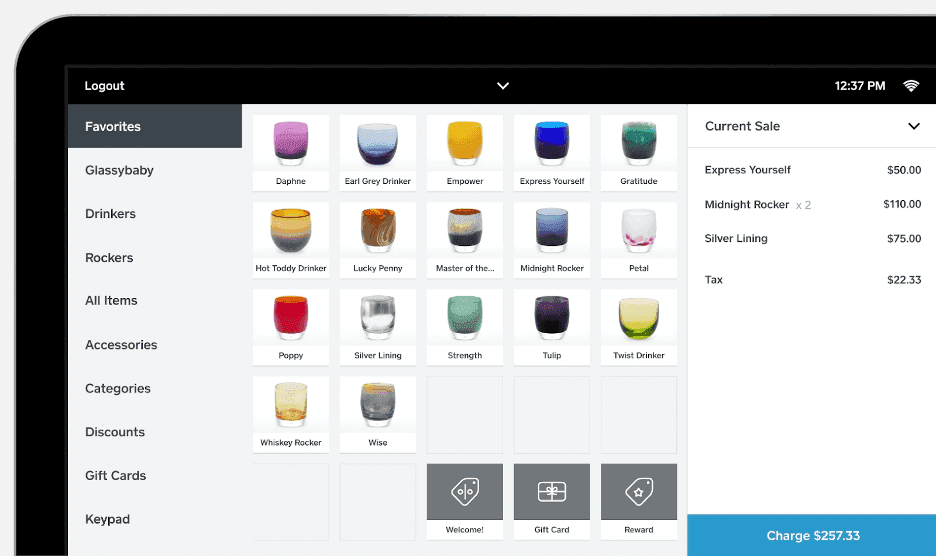Add the Hot Toddy Drinker item
Screen dimensions: 936x558
coord(291,240)
